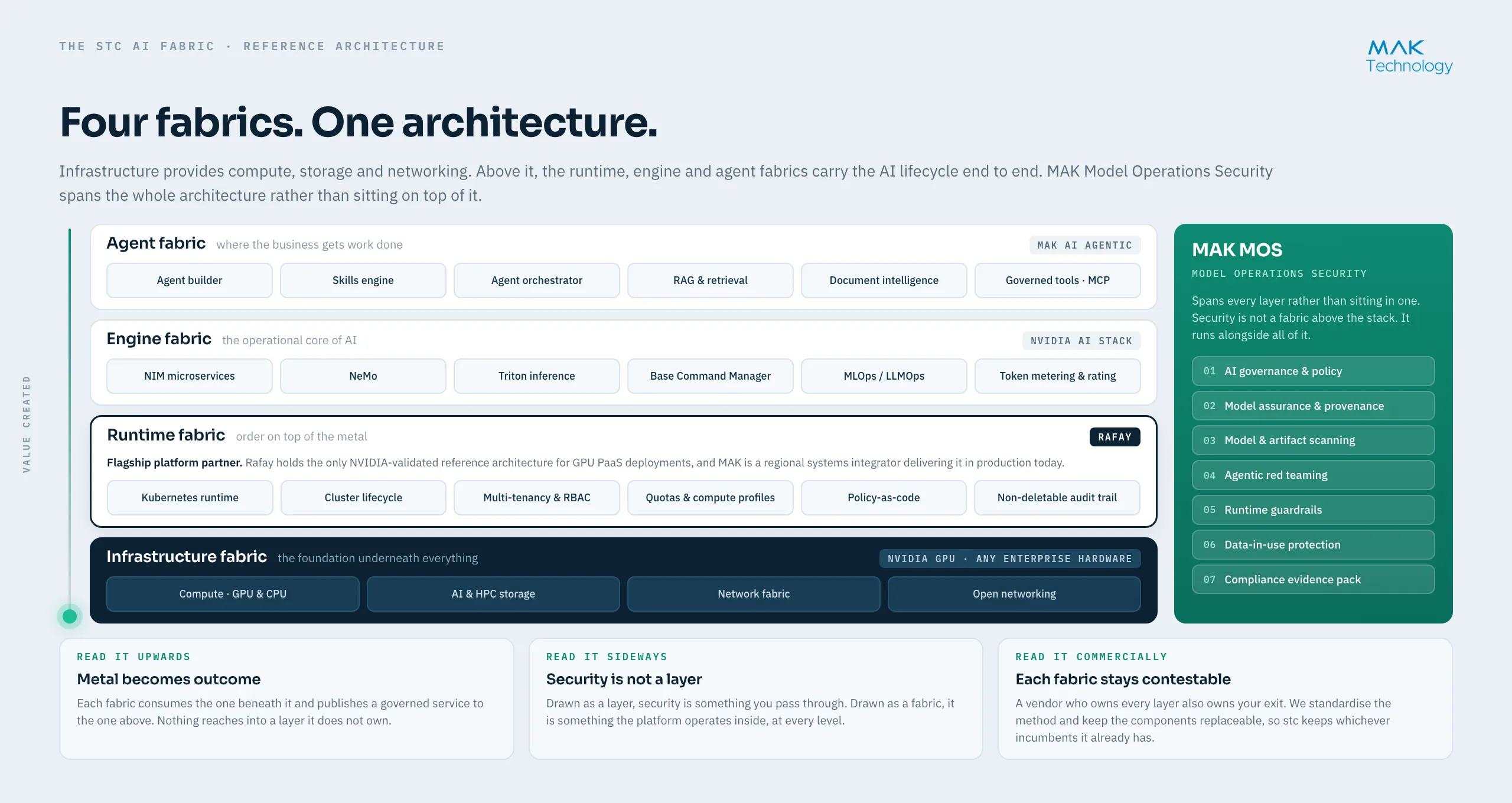
Task: Open item 07 Compliance evidence pack
Action: click(x=1313, y=580)
